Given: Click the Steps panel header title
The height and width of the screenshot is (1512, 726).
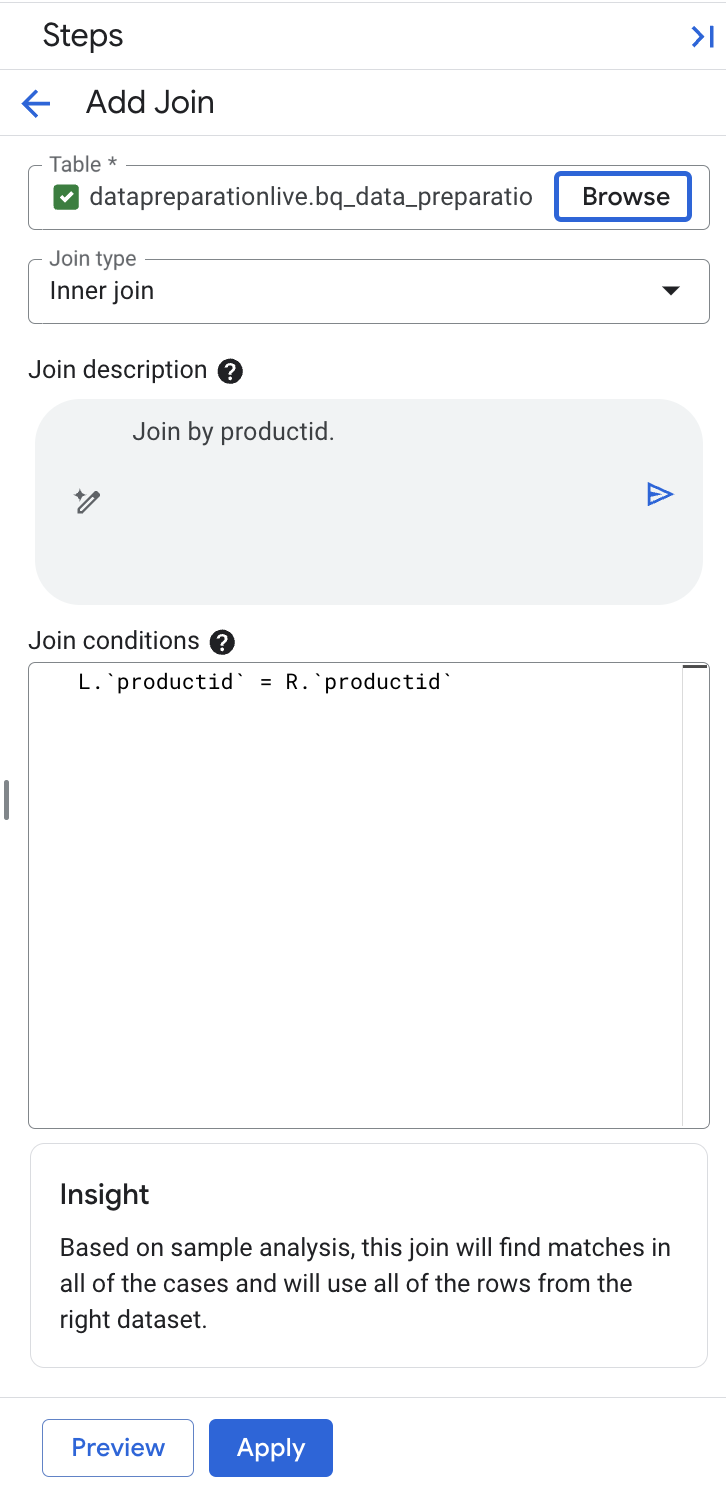Looking at the screenshot, I should [83, 36].
